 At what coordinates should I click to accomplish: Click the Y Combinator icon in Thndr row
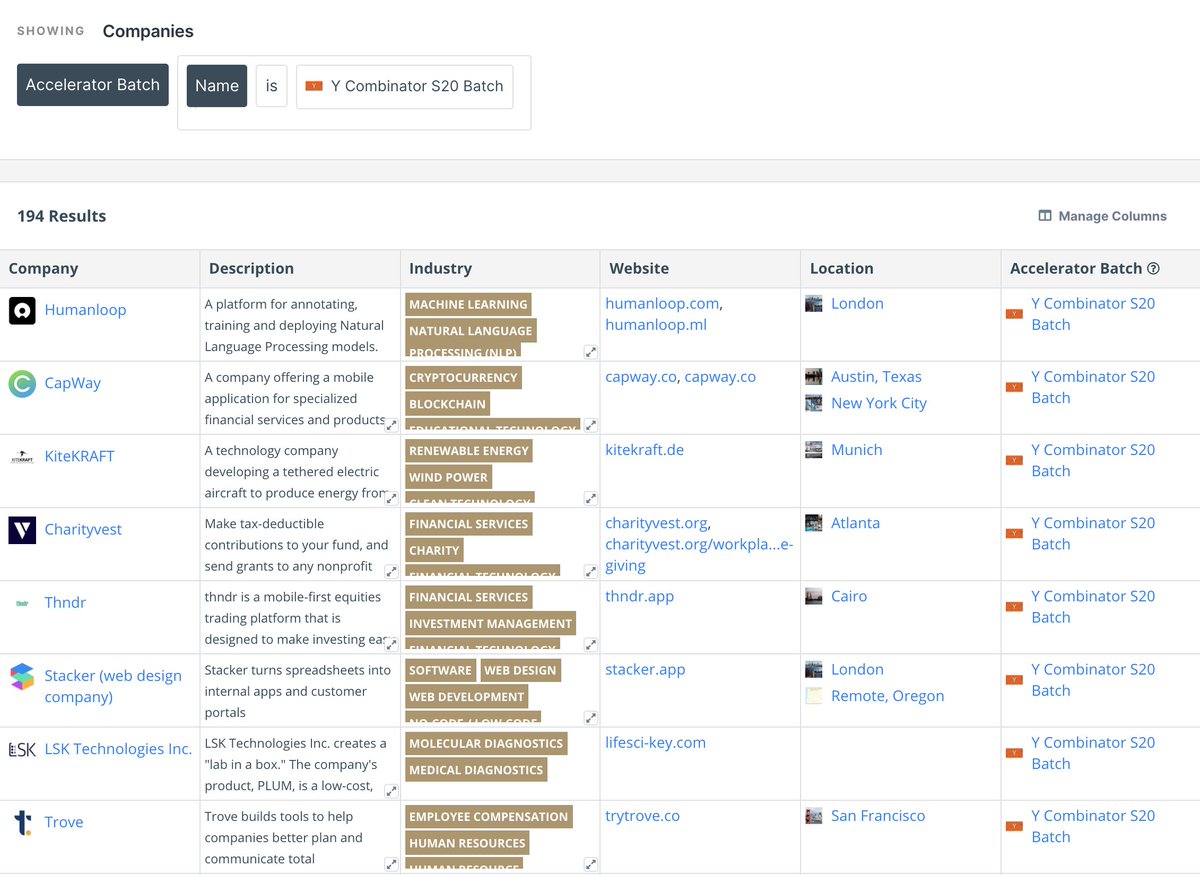(1014, 607)
